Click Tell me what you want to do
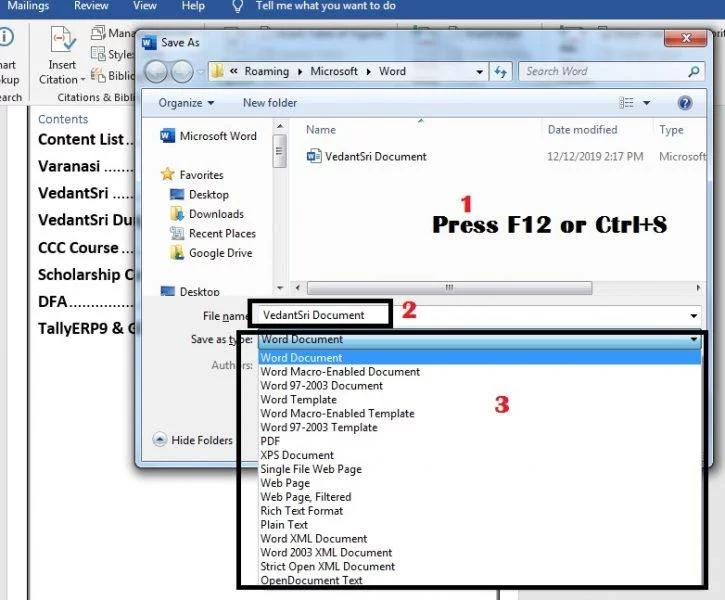The height and width of the screenshot is (600, 725). (326, 6)
